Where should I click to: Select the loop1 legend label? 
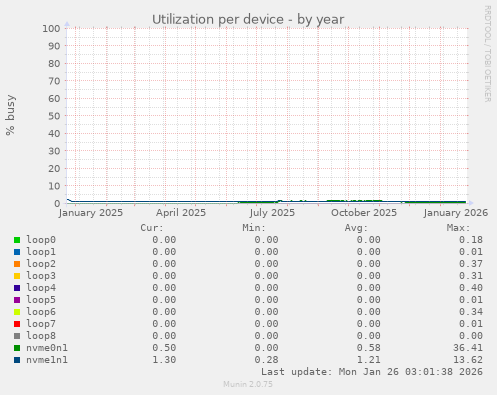tap(41, 252)
